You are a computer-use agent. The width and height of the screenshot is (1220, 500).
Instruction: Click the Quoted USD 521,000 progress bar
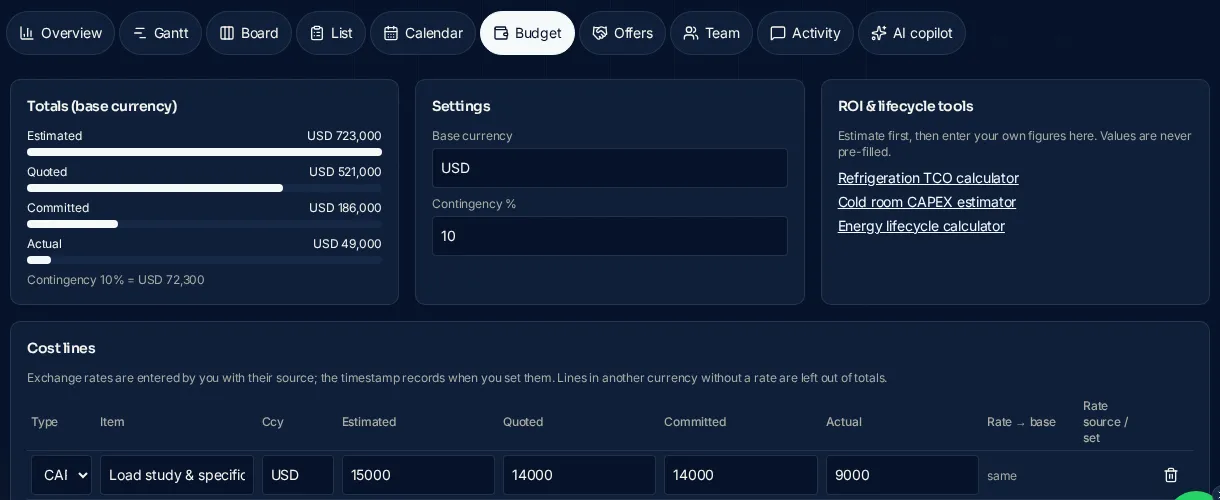[x=204, y=188]
